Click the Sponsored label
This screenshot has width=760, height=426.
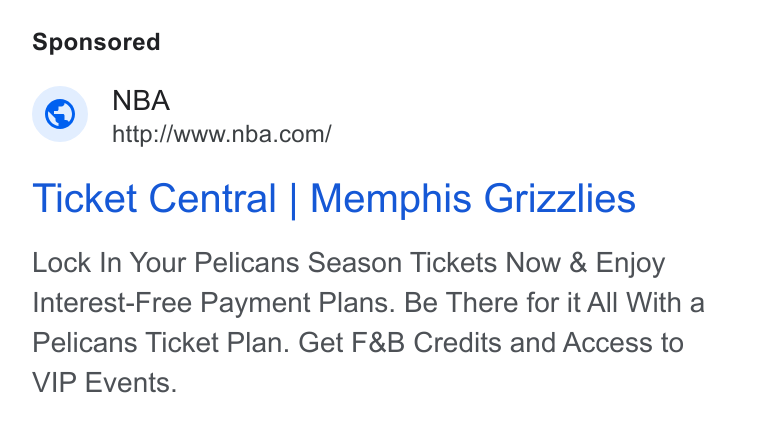(96, 43)
